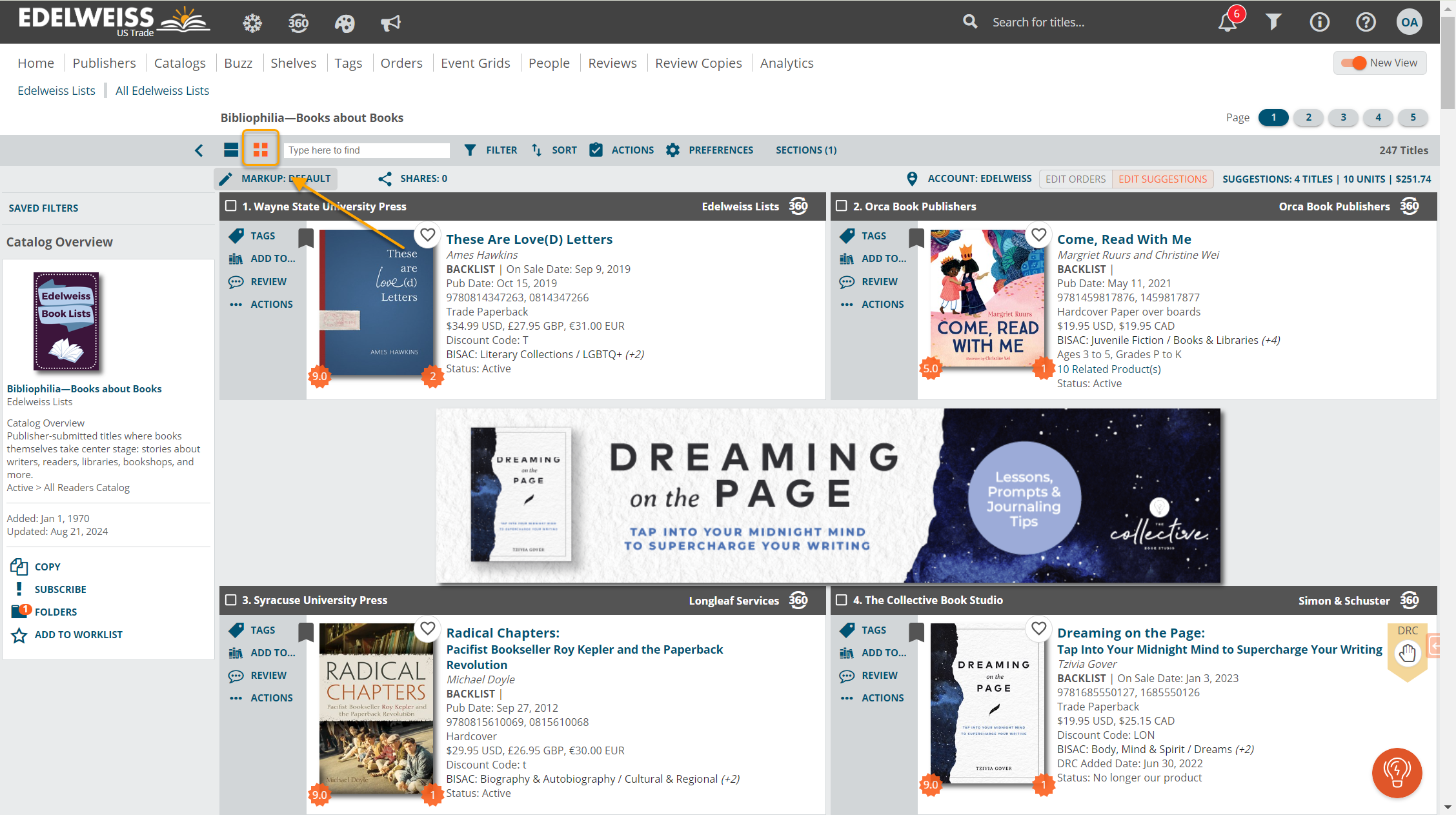Check the 3. Syracuse University Press box
Viewport: 1456px width, 815px height.
pos(230,600)
